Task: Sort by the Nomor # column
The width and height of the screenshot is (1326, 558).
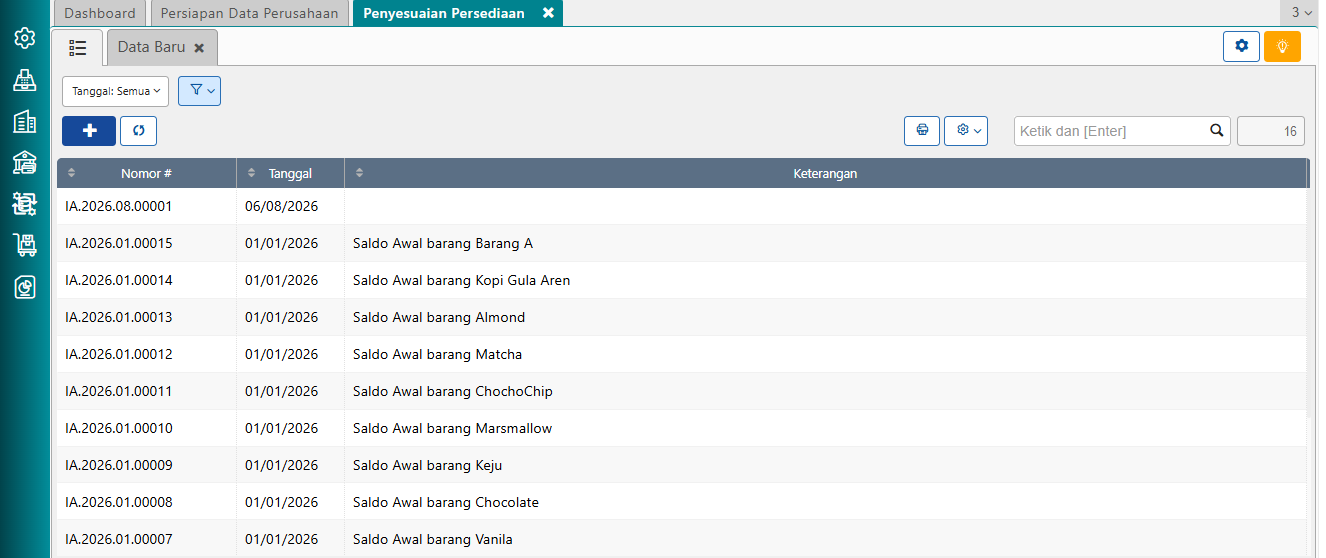Action: coord(146,173)
